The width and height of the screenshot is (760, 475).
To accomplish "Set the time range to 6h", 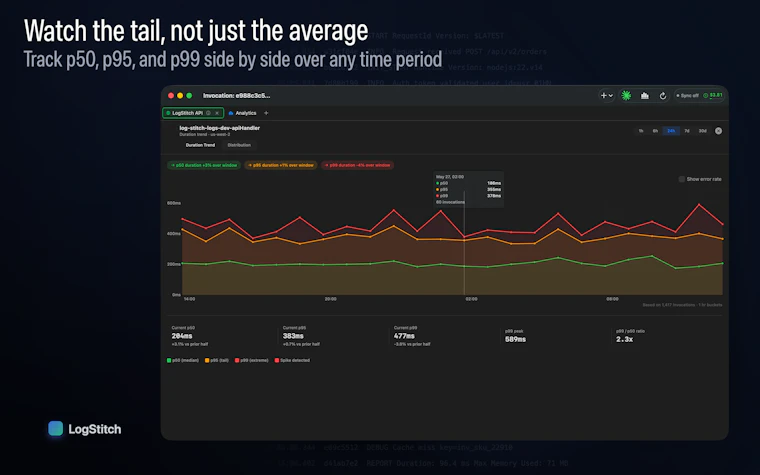I will pyautogui.click(x=655, y=131).
